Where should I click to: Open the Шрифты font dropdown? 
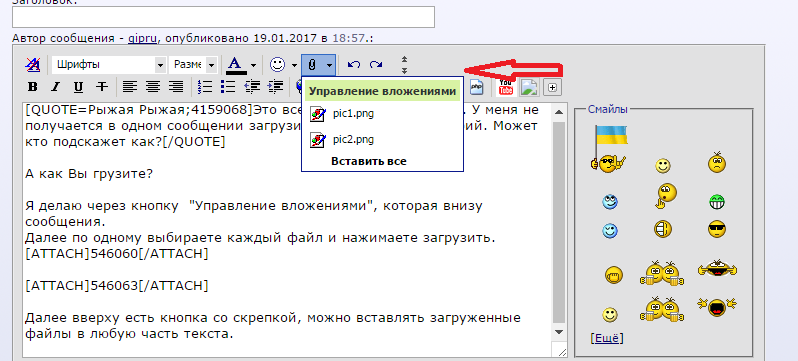click(109, 65)
